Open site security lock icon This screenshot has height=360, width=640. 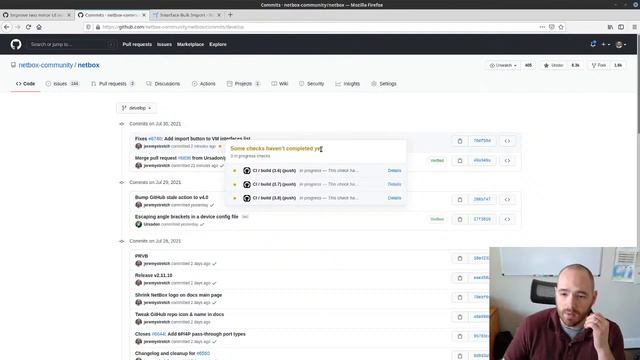[98, 27]
